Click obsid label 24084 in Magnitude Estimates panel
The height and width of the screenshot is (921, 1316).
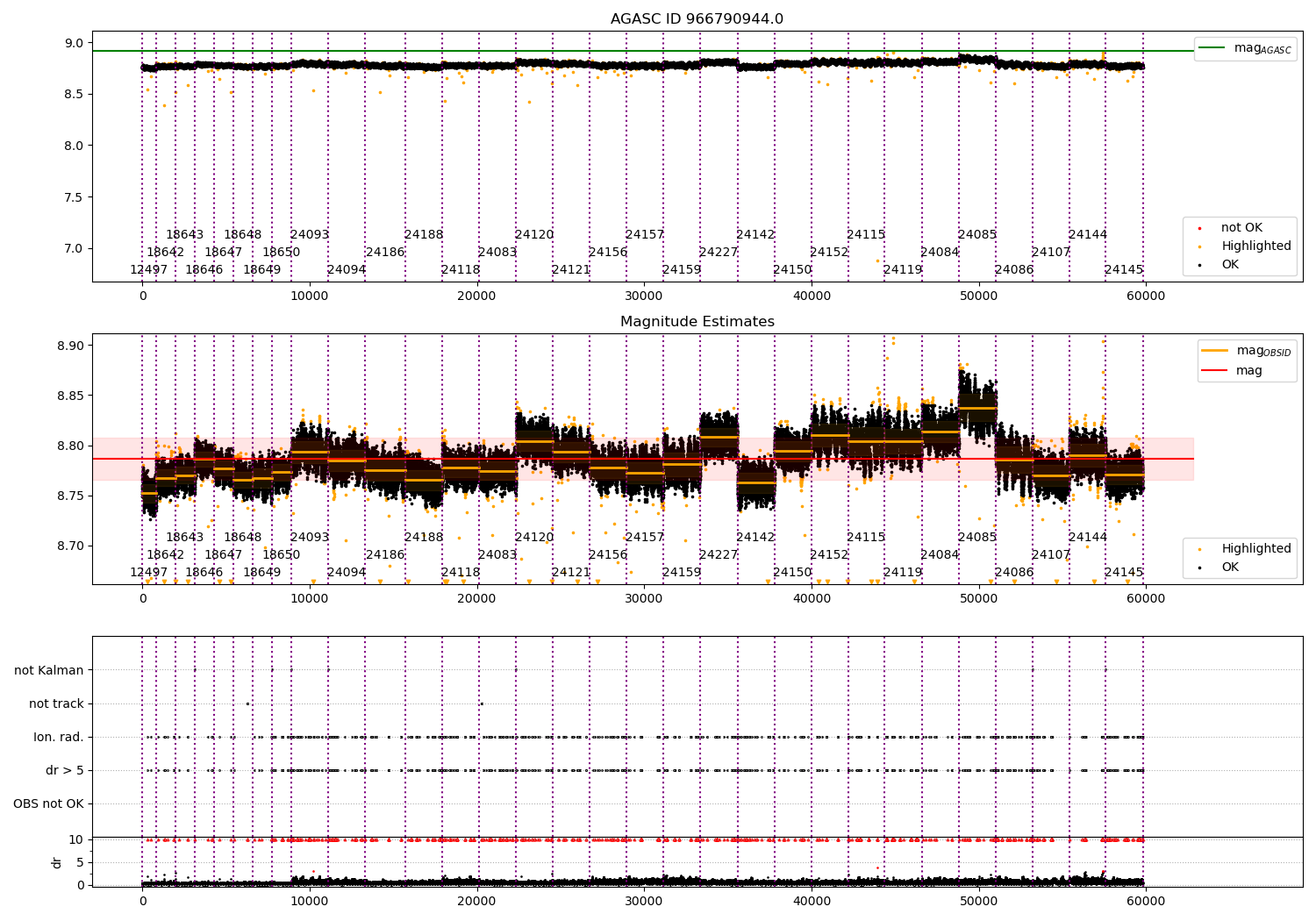click(940, 555)
